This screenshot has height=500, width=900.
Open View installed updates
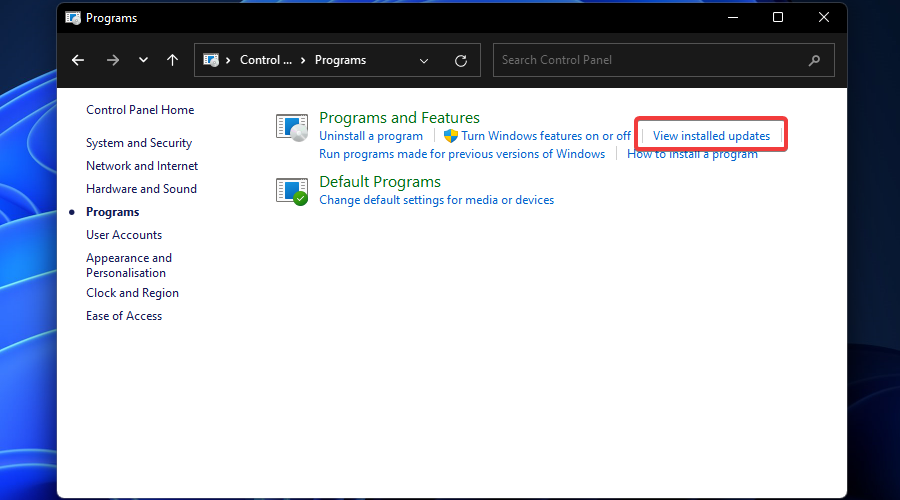[711, 136]
